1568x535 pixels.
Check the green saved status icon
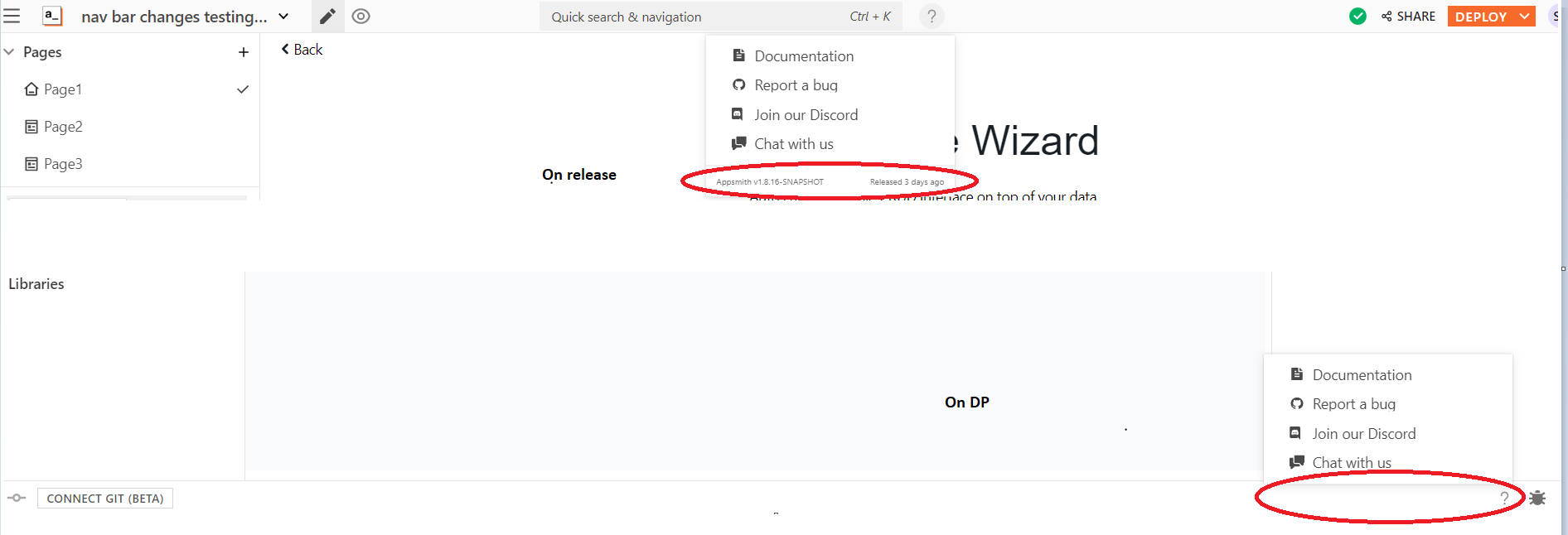click(x=1357, y=17)
